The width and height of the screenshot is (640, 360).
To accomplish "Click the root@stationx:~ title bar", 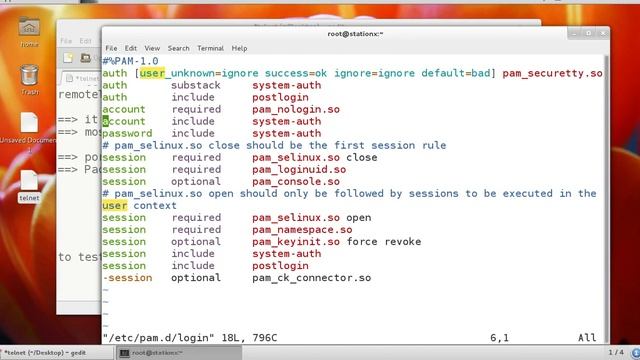I will click(x=355, y=34).
